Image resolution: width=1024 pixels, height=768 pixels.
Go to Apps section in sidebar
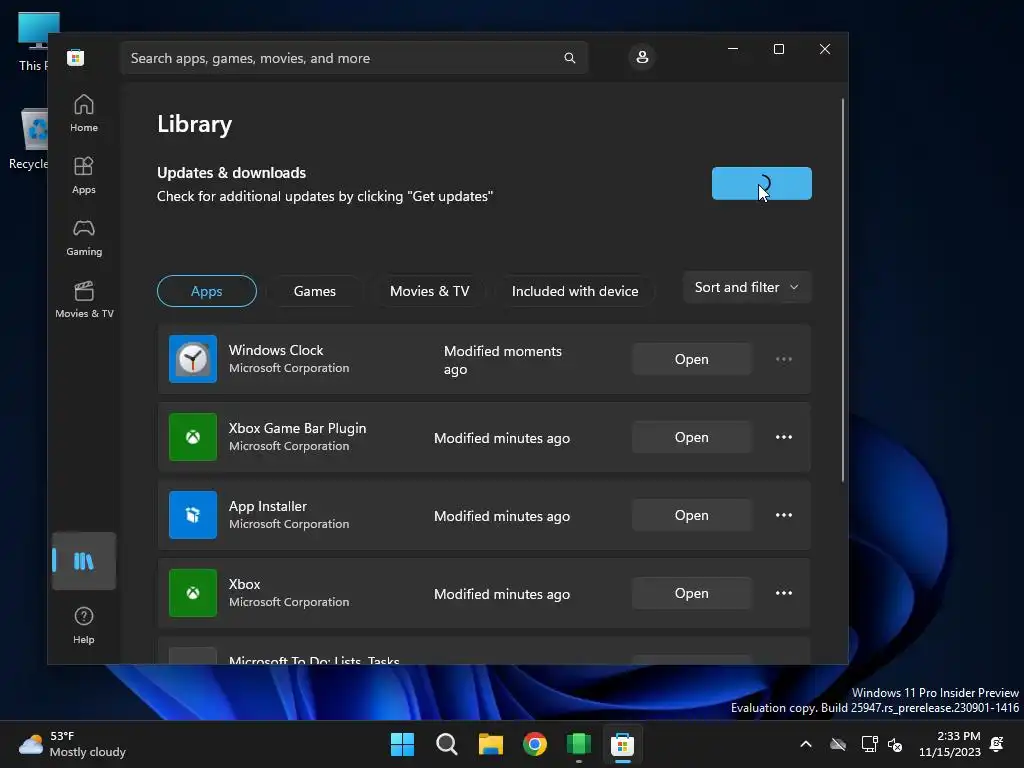[84, 176]
